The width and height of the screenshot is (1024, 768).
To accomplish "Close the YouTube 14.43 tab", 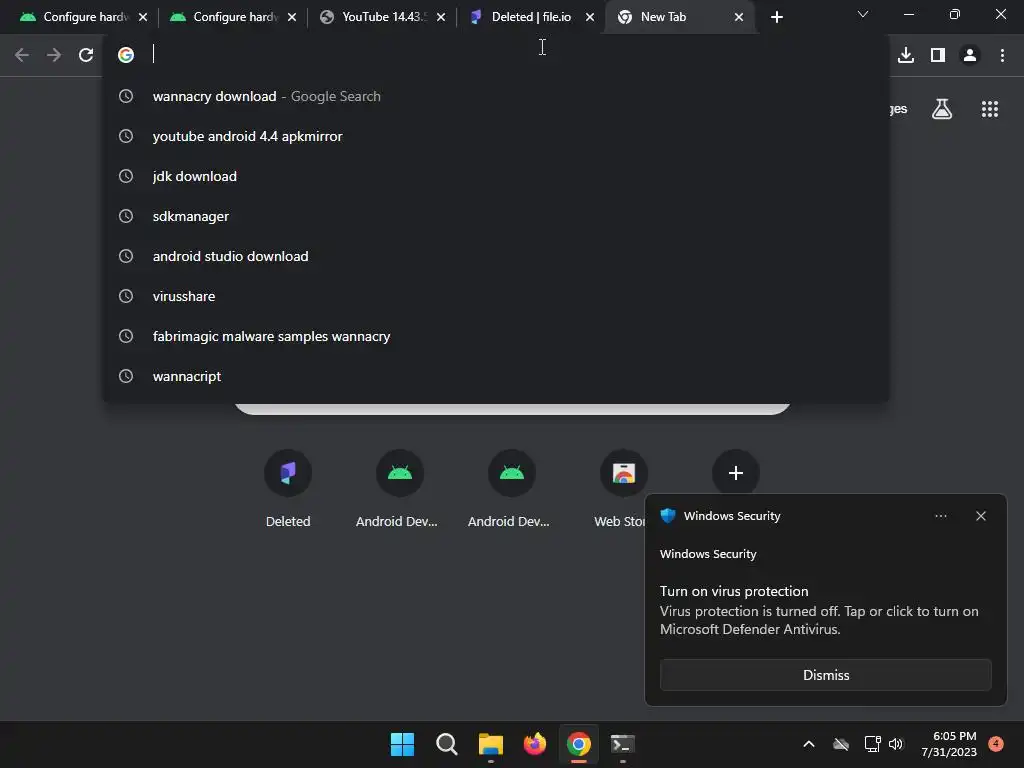I will pyautogui.click(x=441, y=18).
